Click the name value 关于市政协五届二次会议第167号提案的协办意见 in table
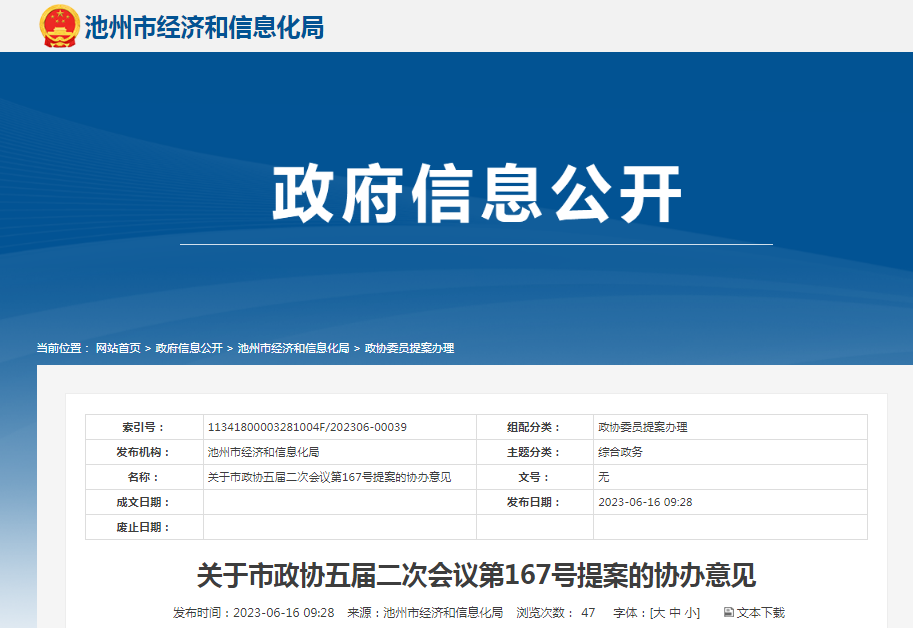Screen dimensions: 913x628 pos(330,477)
